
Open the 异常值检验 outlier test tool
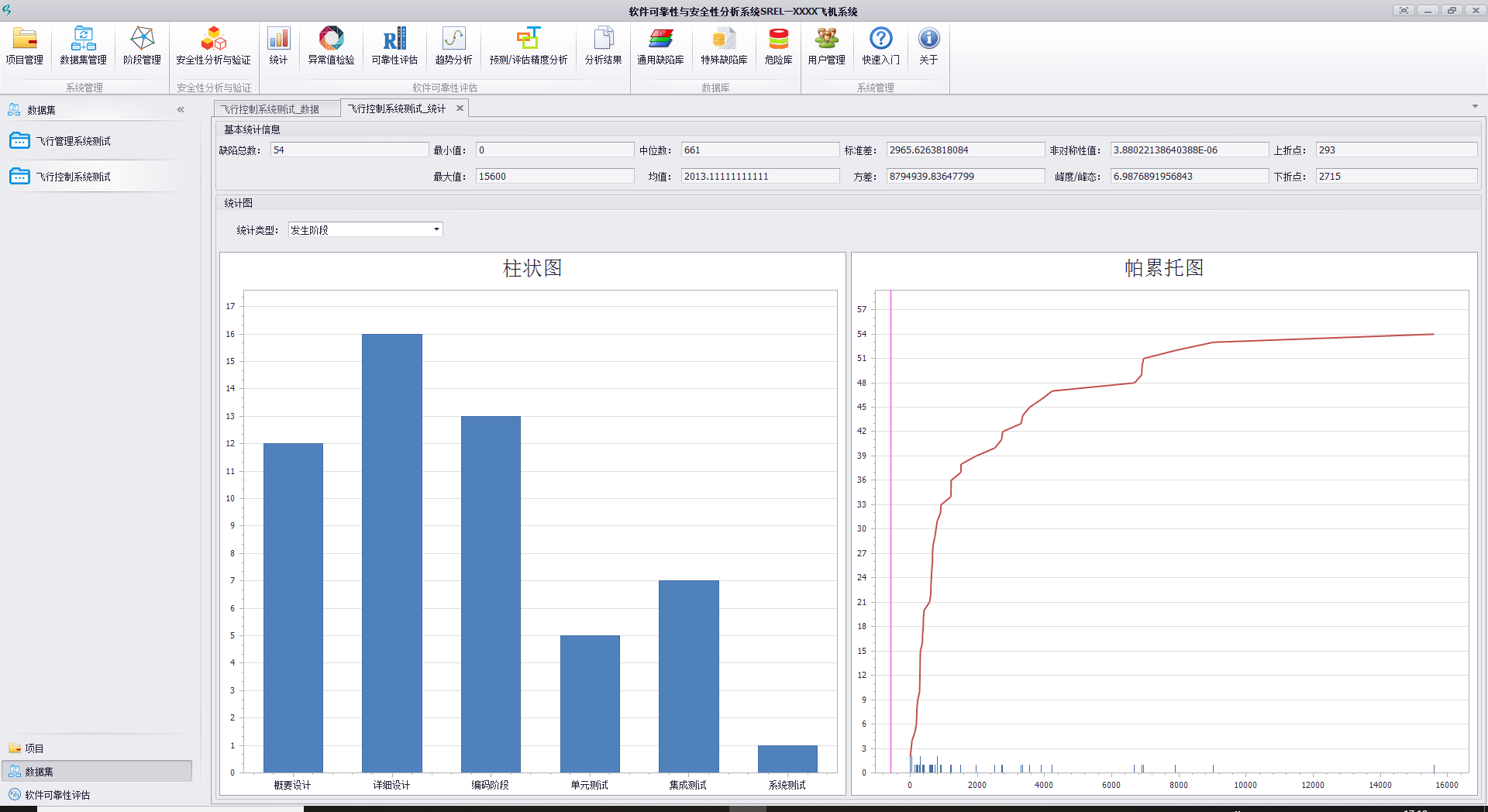[331, 46]
